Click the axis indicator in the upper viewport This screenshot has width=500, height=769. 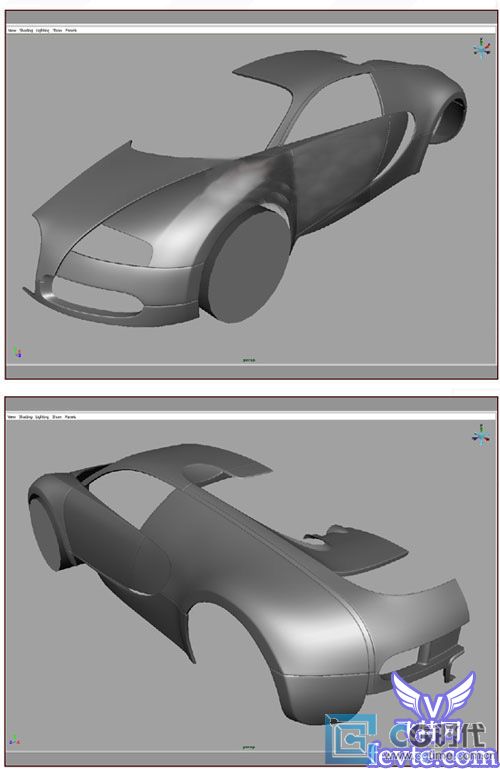18,353
